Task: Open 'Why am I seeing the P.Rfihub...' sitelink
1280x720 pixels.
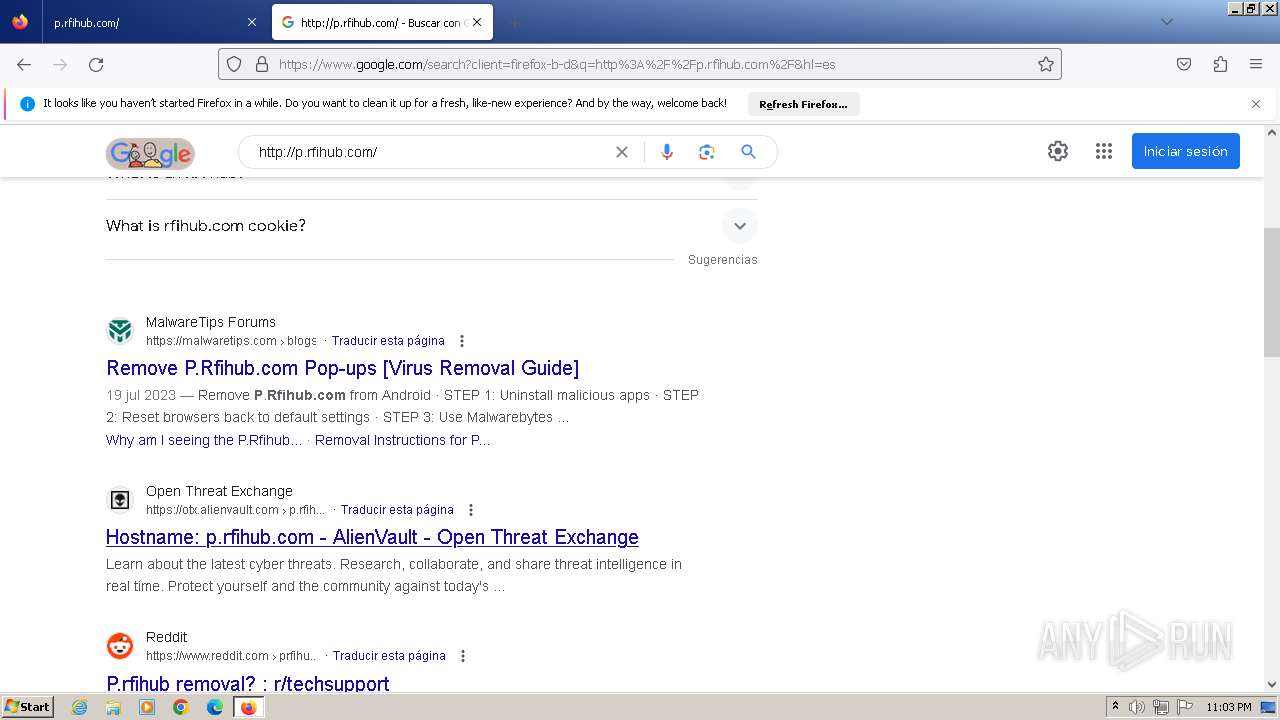Action: click(204, 440)
